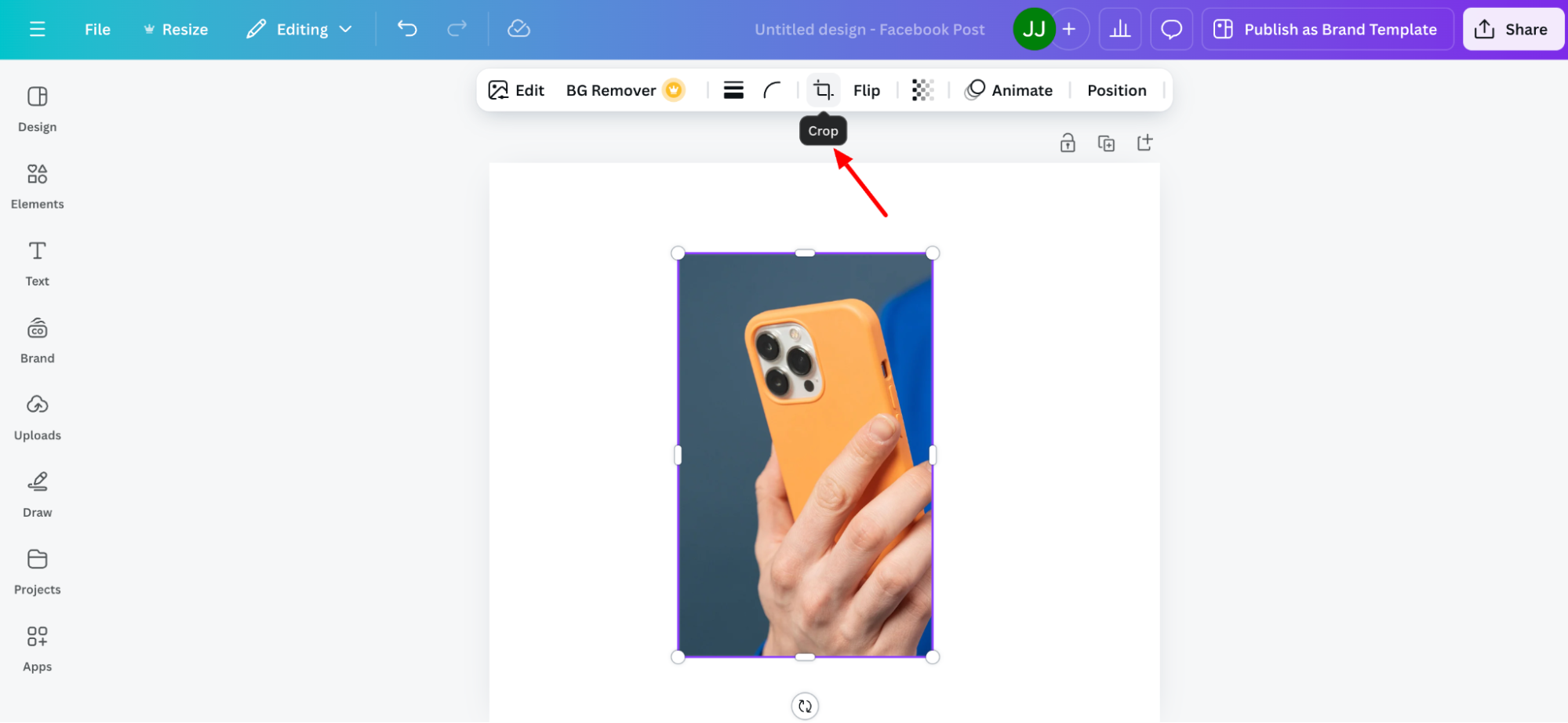Open the Share button
Screen dimensions: 1568x723
tap(1512, 29)
